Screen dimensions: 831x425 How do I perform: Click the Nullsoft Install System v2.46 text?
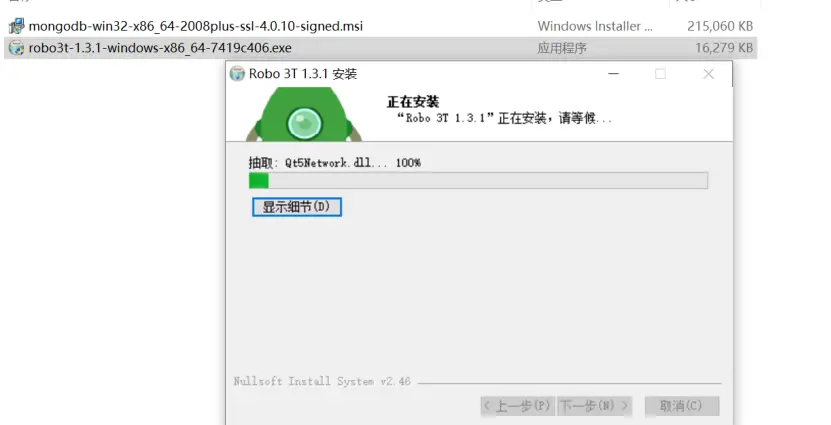tap(322, 381)
